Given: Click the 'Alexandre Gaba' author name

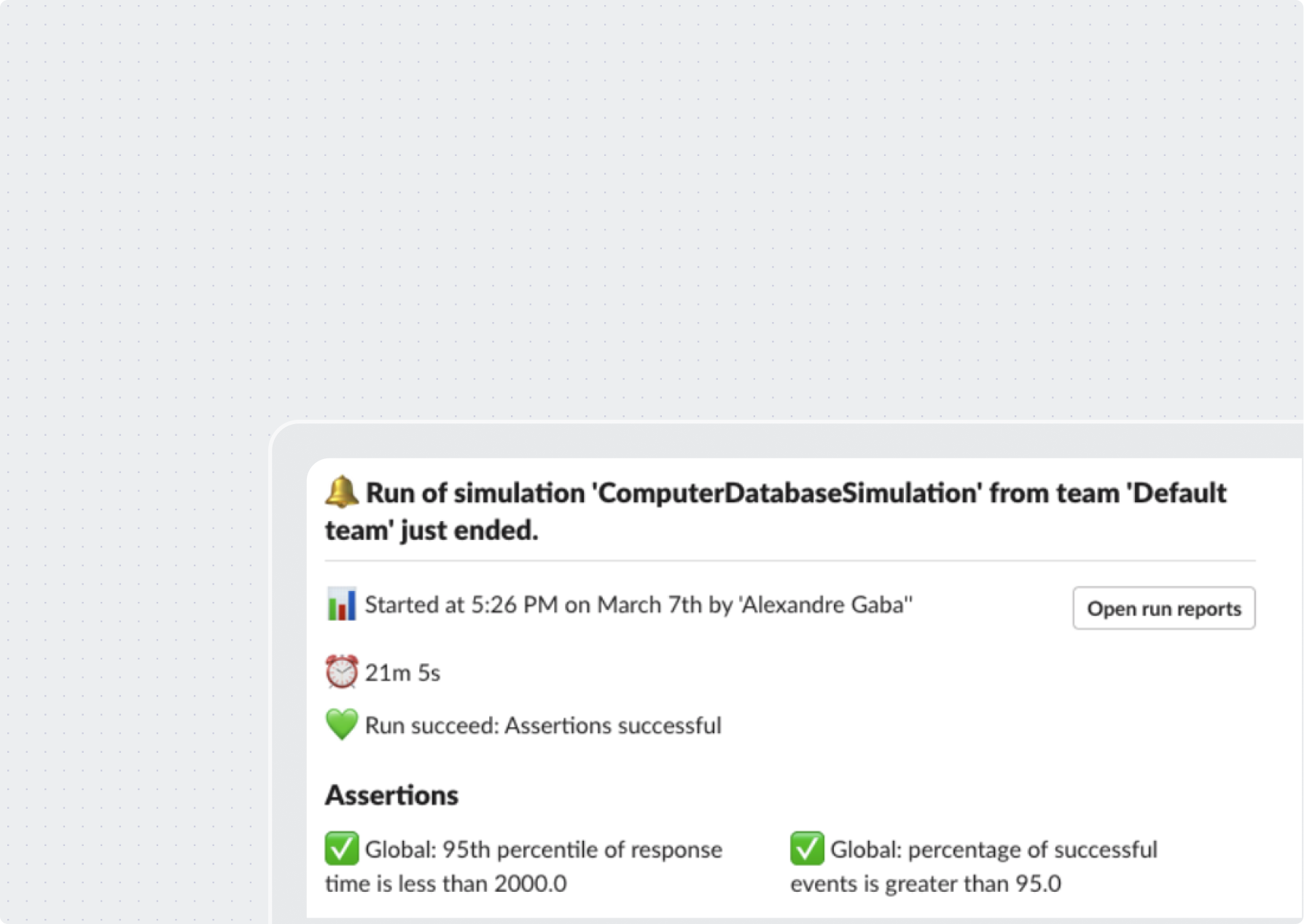Looking at the screenshot, I should 825,605.
